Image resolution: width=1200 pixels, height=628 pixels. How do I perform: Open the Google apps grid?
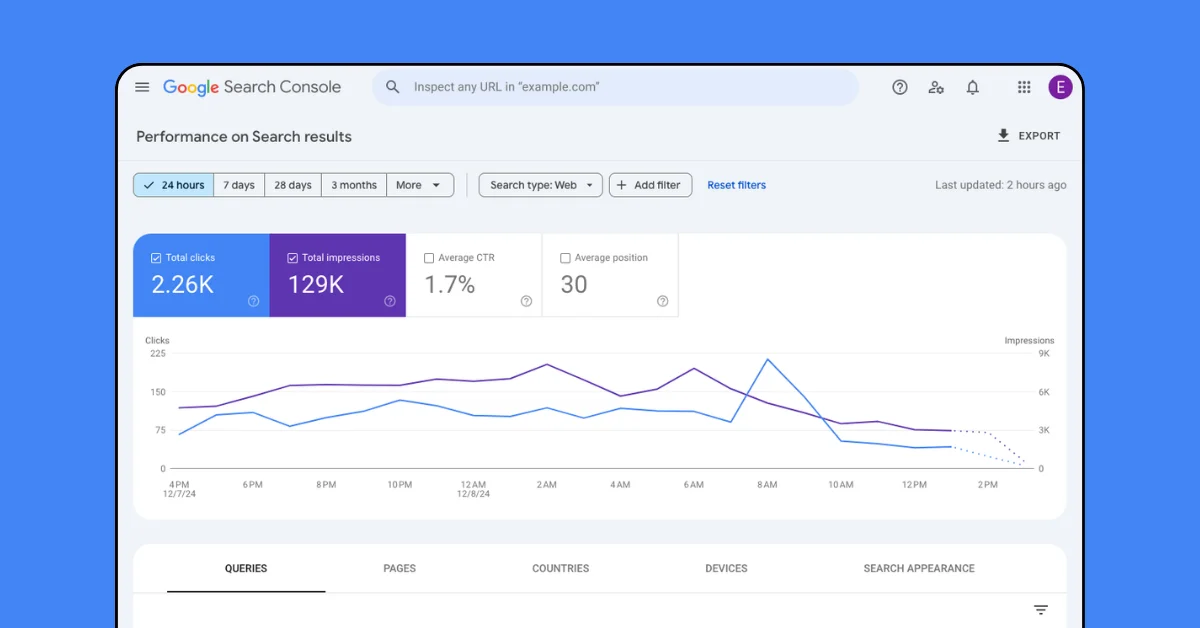1024,87
